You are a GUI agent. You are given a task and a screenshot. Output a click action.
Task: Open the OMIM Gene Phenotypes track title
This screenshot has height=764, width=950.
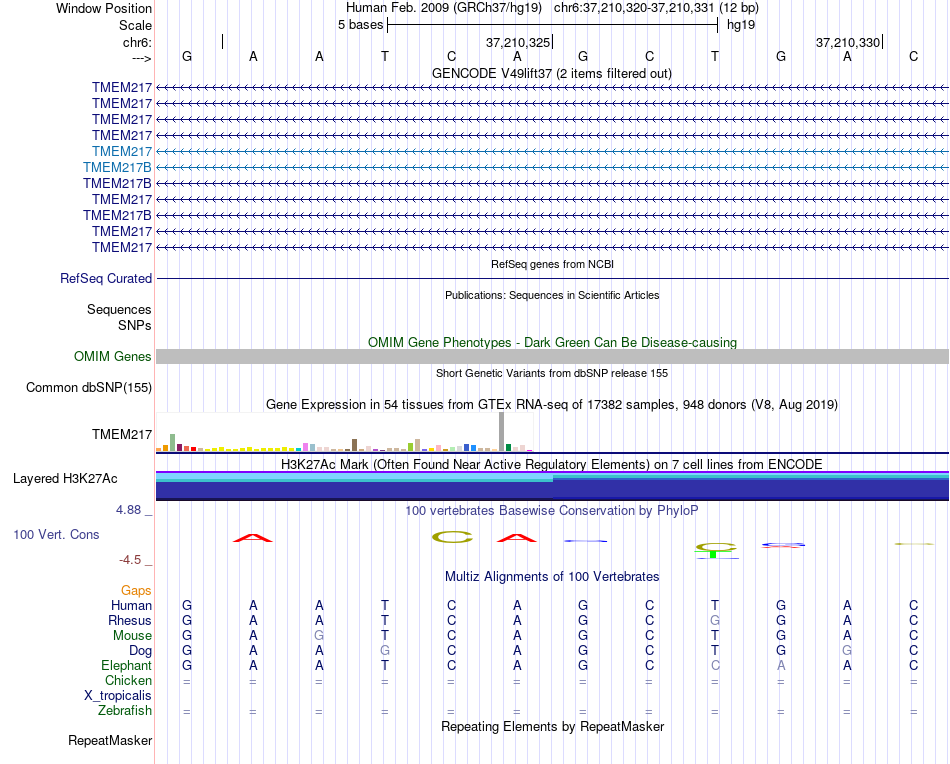click(552, 342)
